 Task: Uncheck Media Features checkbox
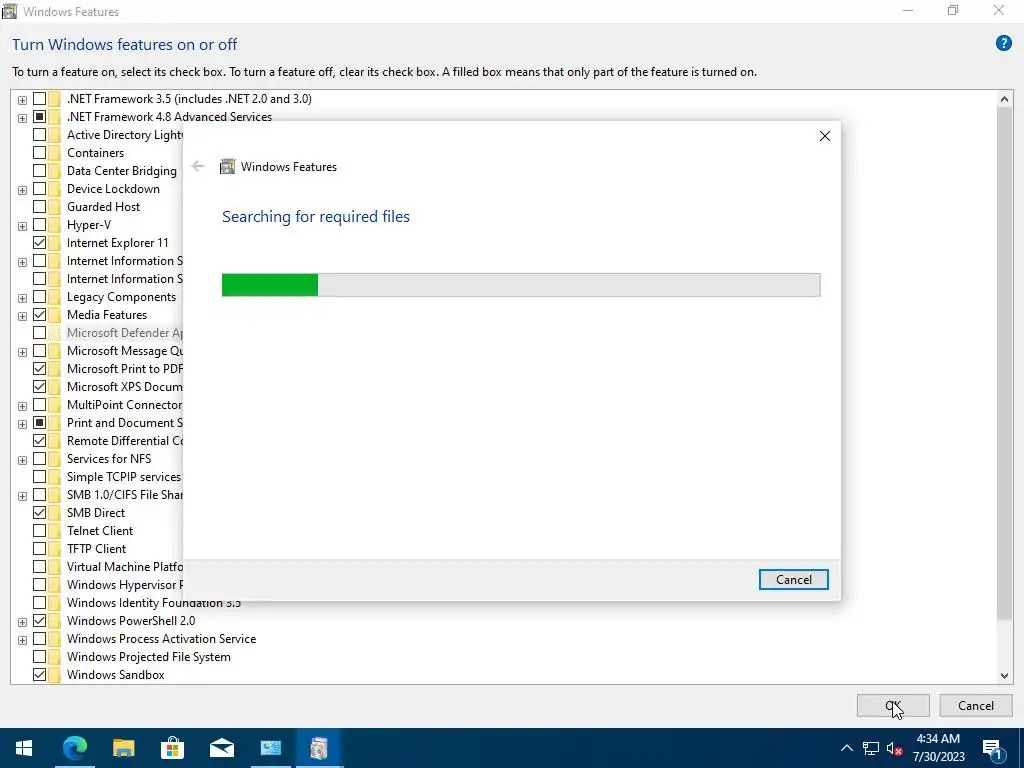point(40,315)
